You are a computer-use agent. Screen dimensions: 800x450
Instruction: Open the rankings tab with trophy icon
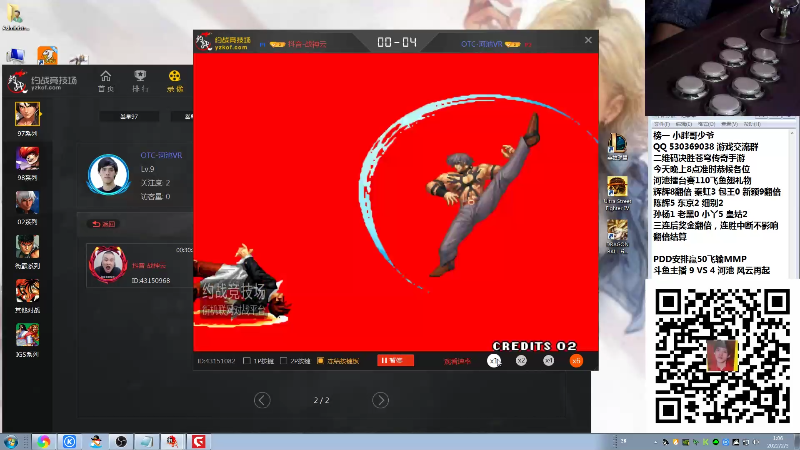point(140,81)
